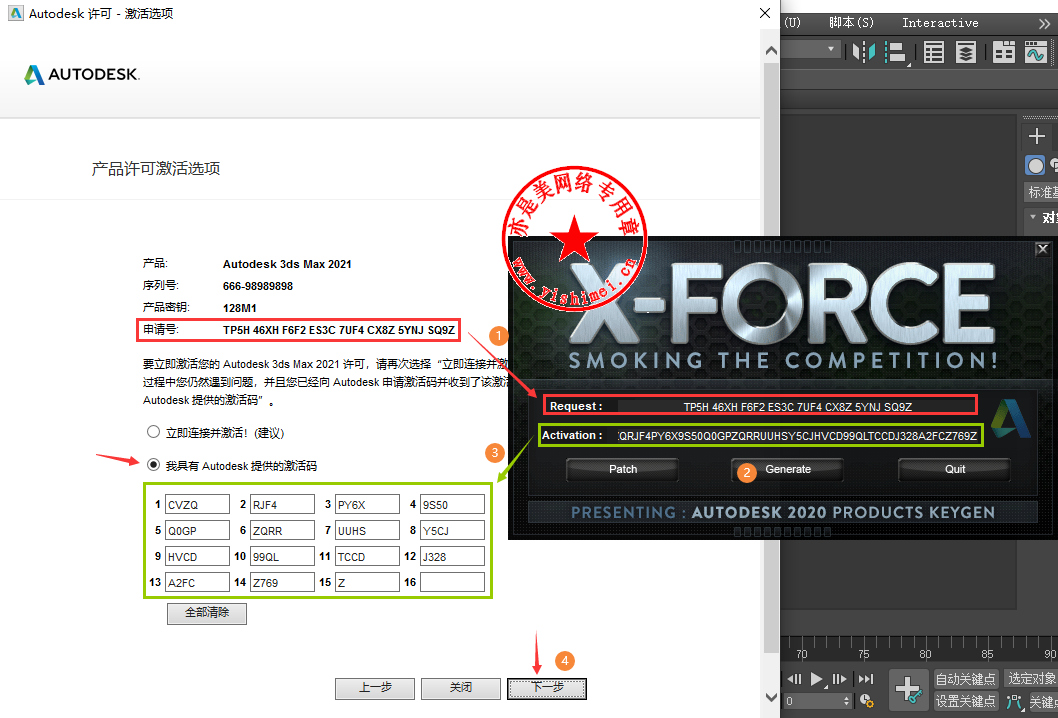Open the 选定对象 dropdown
Image resolution: width=1058 pixels, height=718 pixels.
coord(1030,679)
